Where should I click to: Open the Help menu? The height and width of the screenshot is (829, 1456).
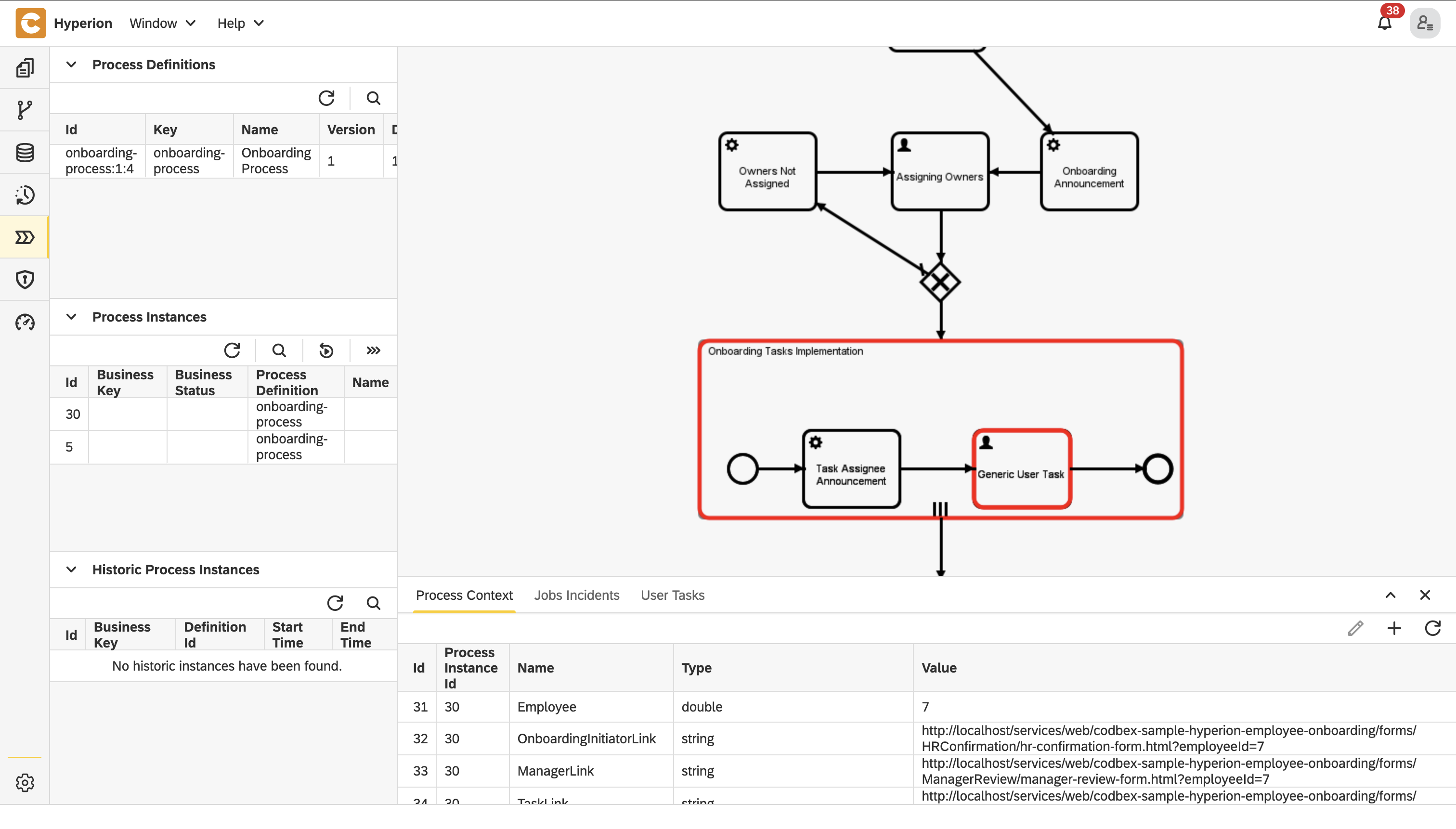click(x=240, y=23)
